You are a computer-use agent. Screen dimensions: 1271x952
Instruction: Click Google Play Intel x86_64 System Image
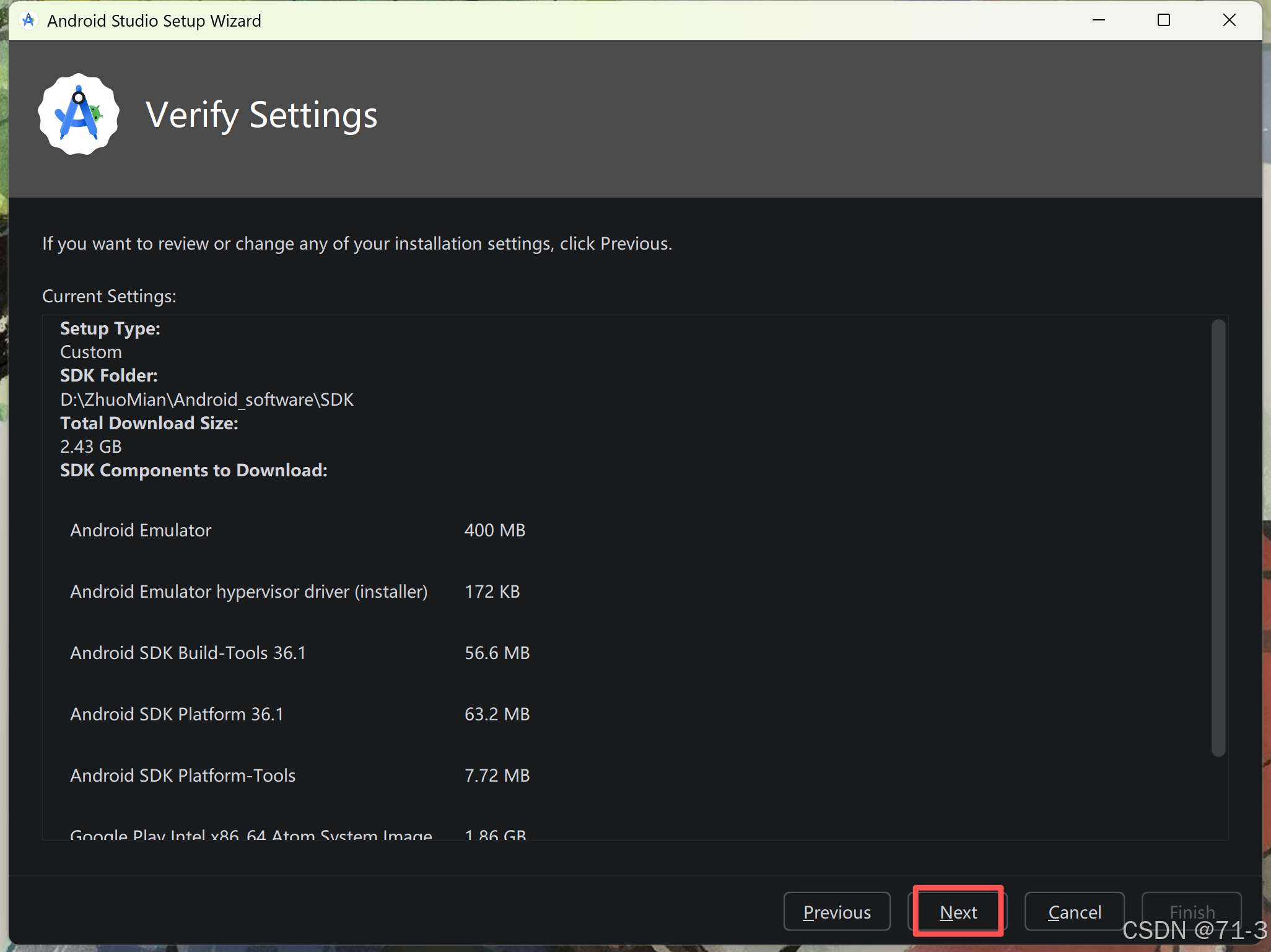pyautogui.click(x=251, y=834)
